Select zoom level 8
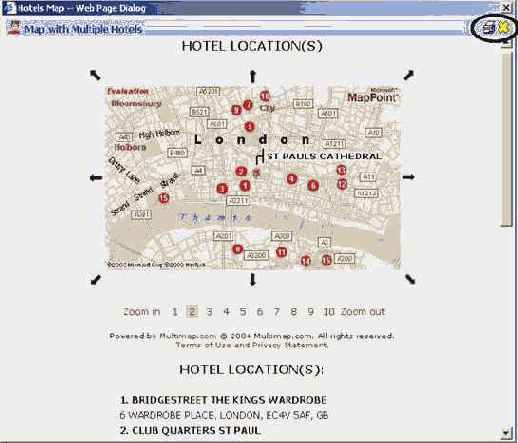 (x=293, y=312)
